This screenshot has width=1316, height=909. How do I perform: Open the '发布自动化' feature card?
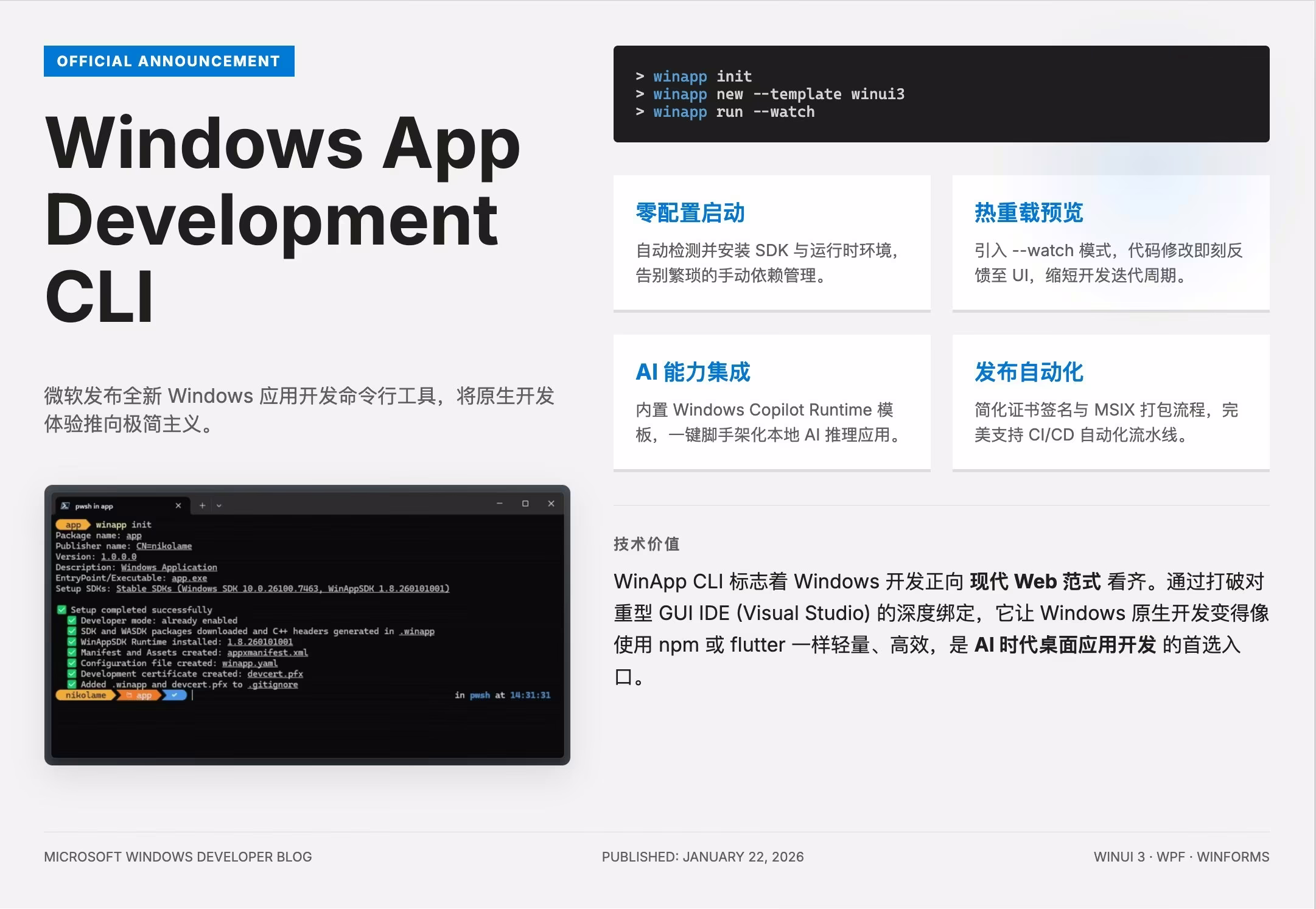click(x=1111, y=403)
